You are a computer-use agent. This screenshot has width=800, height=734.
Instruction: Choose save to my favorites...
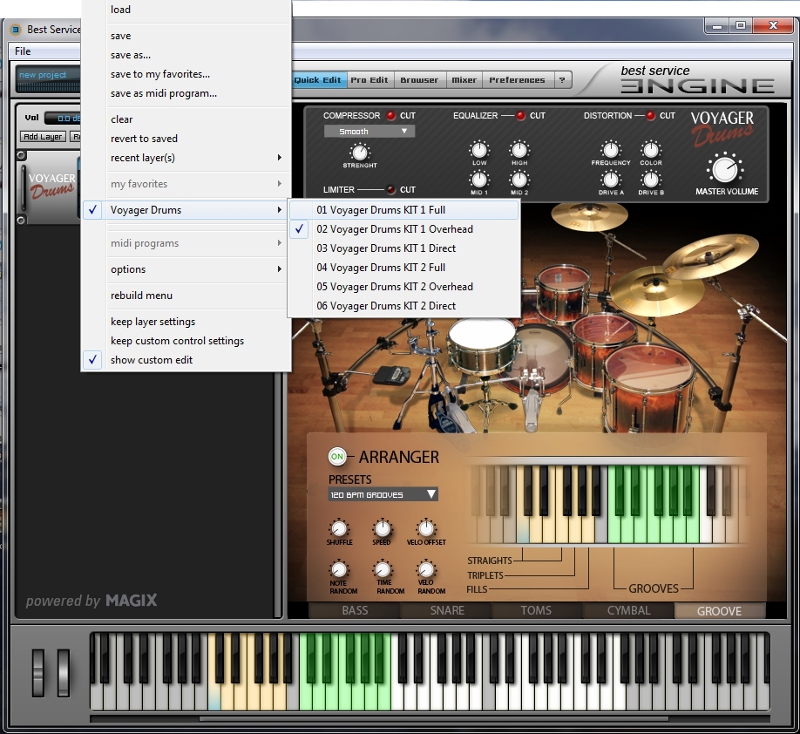click(186, 74)
